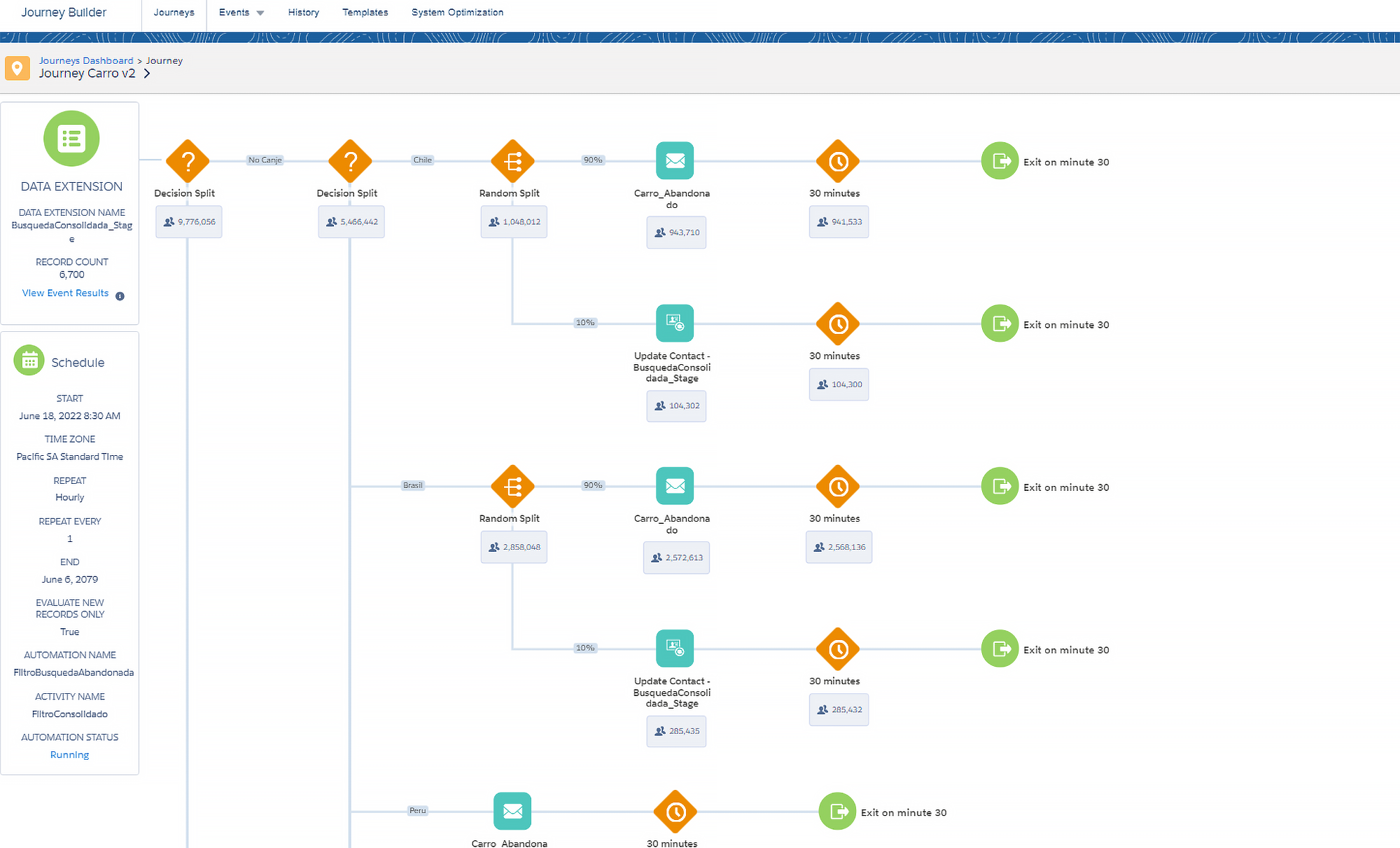The width and height of the screenshot is (1400, 848).
Task: Click the first Decision Split diamond icon
Action: 188,161
